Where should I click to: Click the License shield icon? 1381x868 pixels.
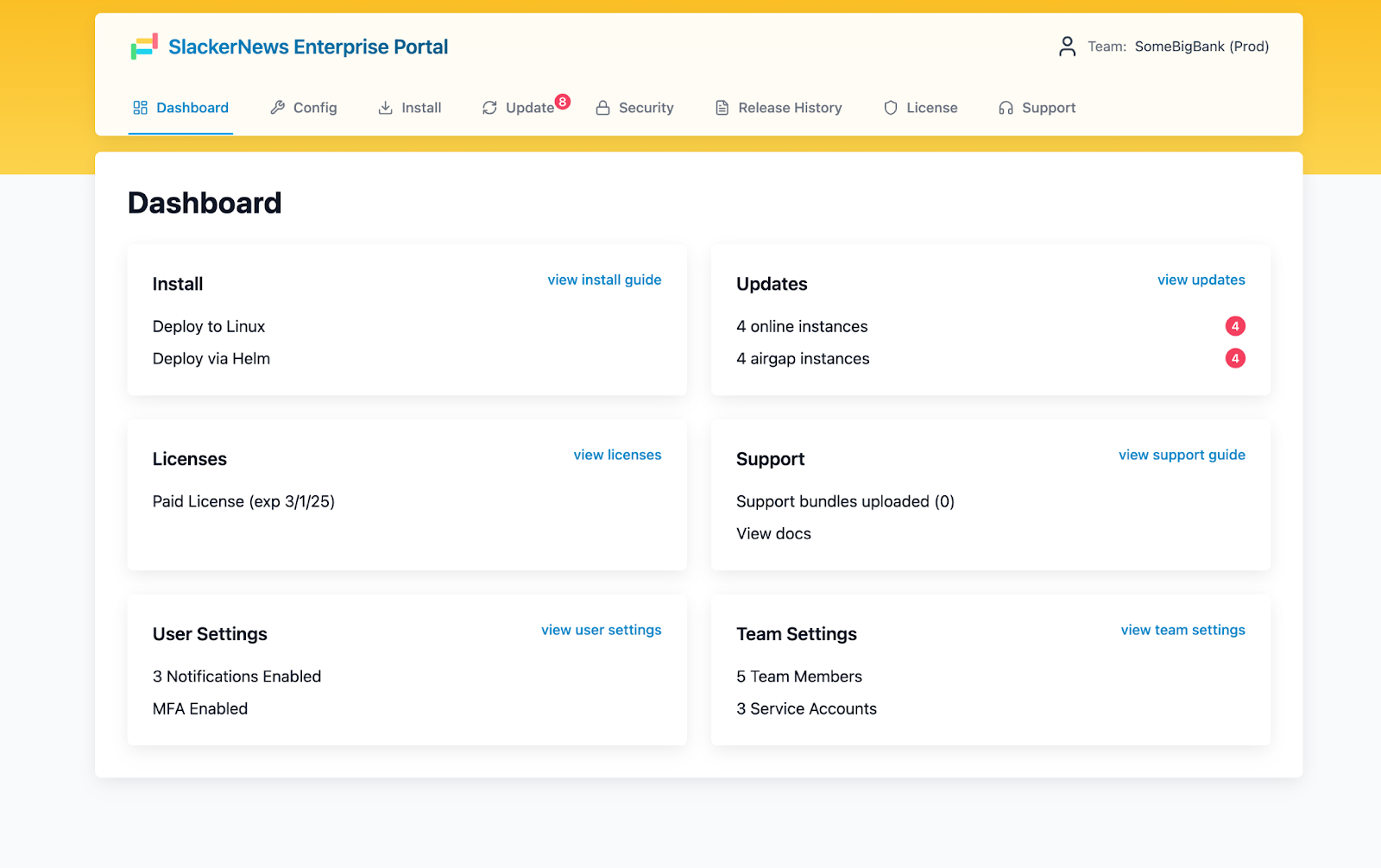891,108
